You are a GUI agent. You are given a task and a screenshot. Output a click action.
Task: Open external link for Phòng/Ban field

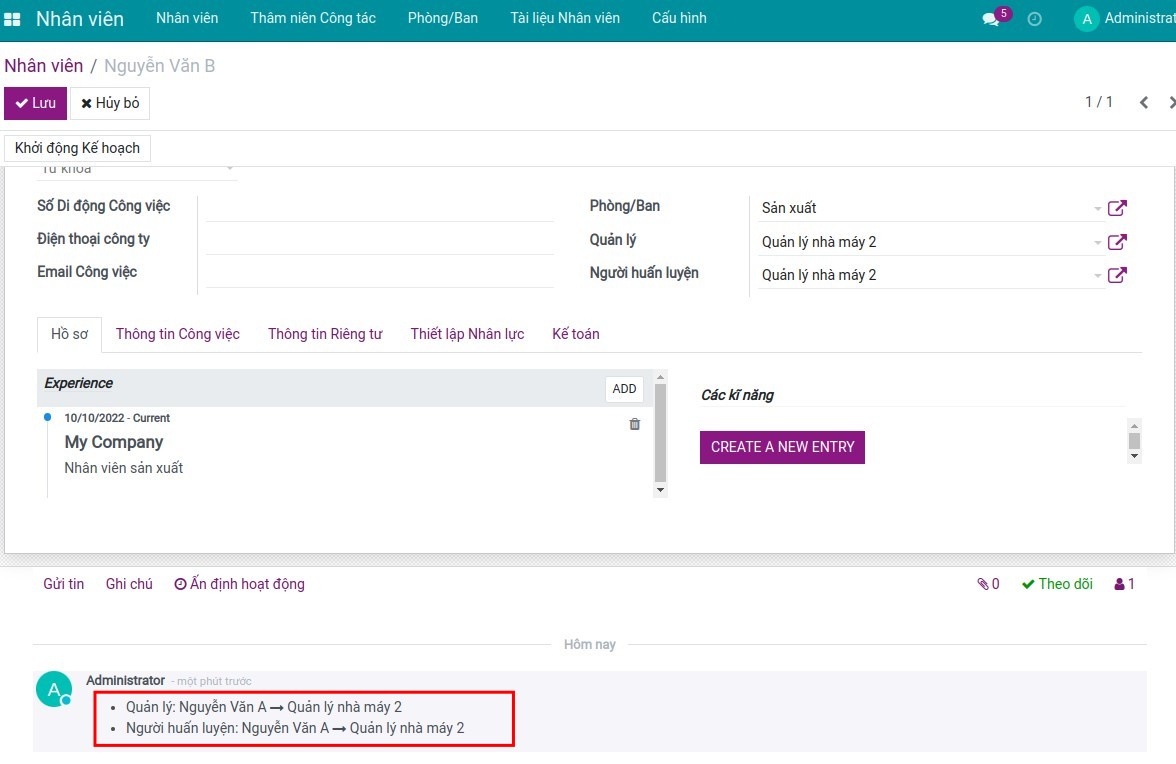point(1117,208)
